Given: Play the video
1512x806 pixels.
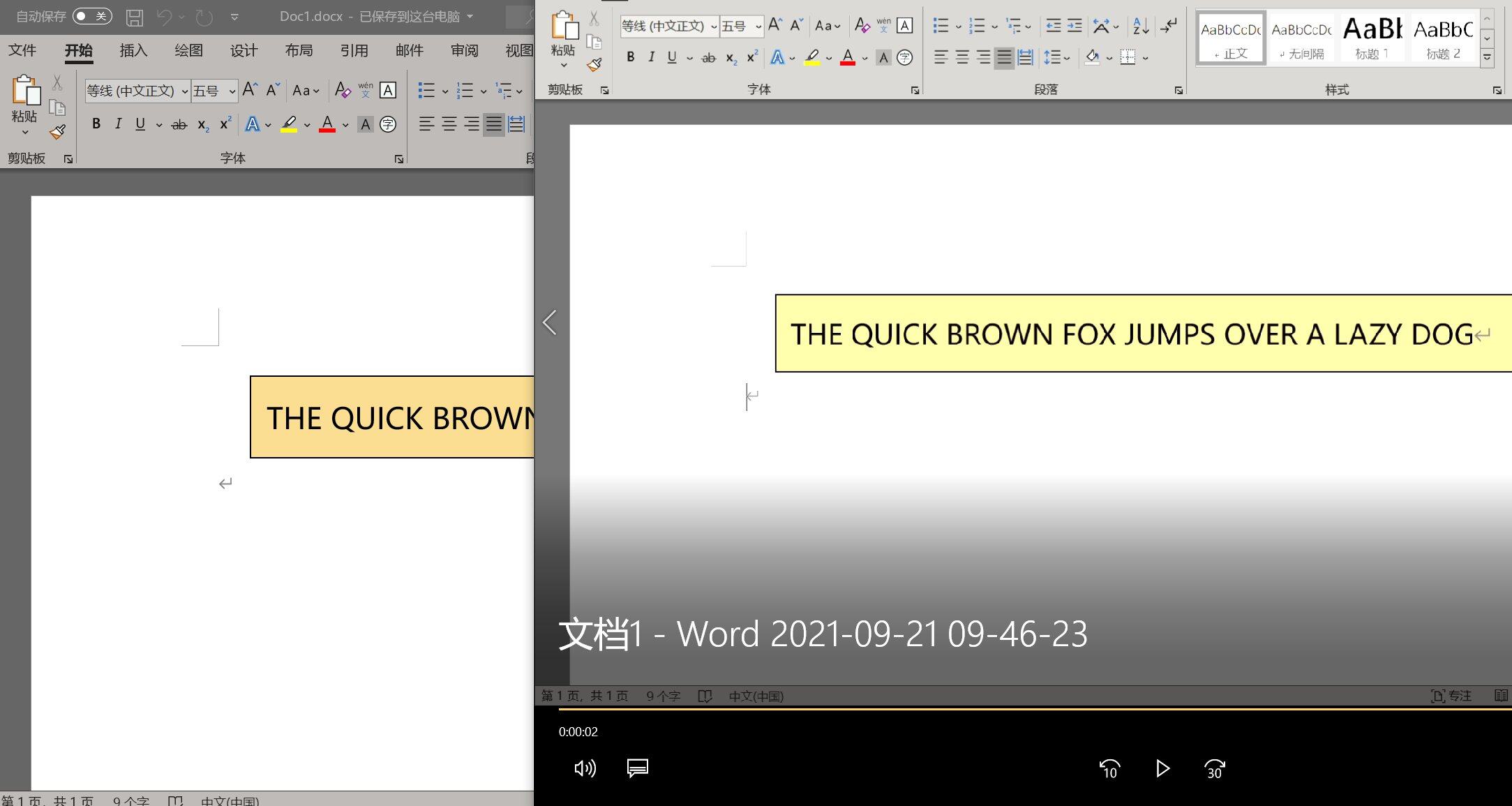Looking at the screenshot, I should (x=1162, y=768).
